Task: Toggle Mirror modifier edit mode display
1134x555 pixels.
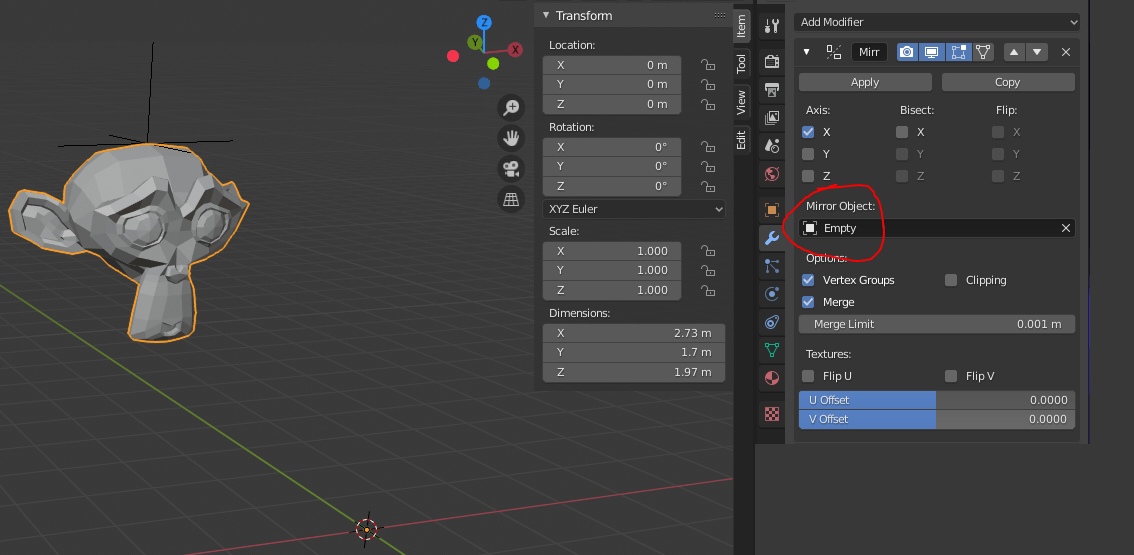Action: pyautogui.click(x=958, y=52)
